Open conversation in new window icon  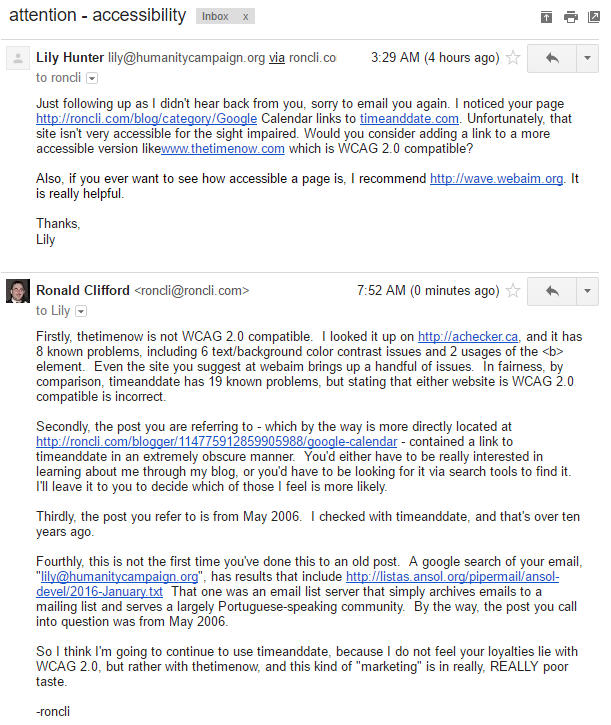click(594, 17)
